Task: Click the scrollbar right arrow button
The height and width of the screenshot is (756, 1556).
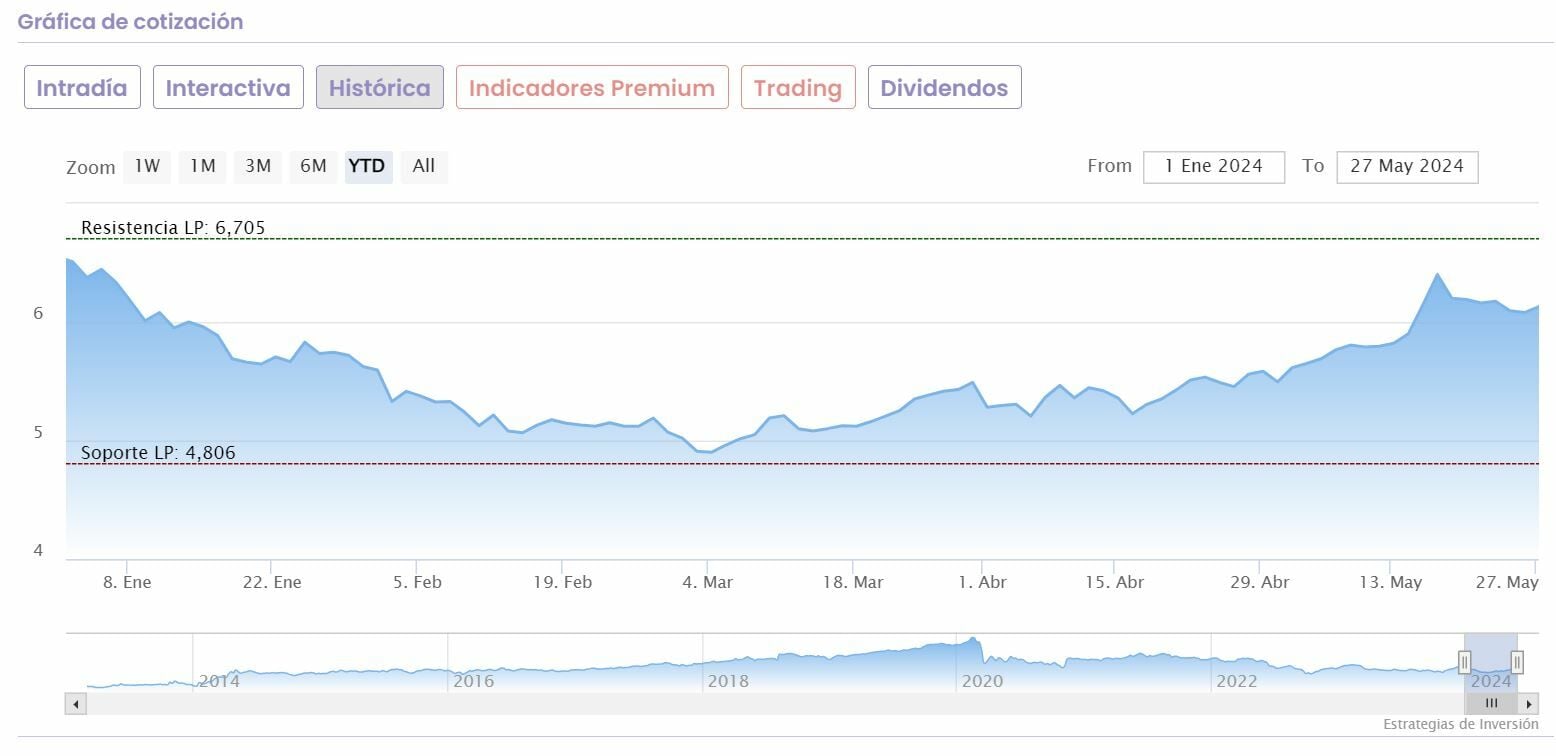Action: (1529, 704)
